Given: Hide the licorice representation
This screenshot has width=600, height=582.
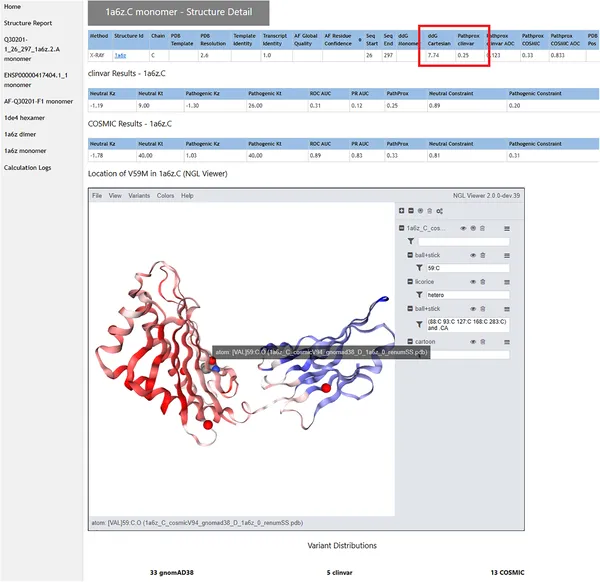Looking at the screenshot, I should pos(473,282).
